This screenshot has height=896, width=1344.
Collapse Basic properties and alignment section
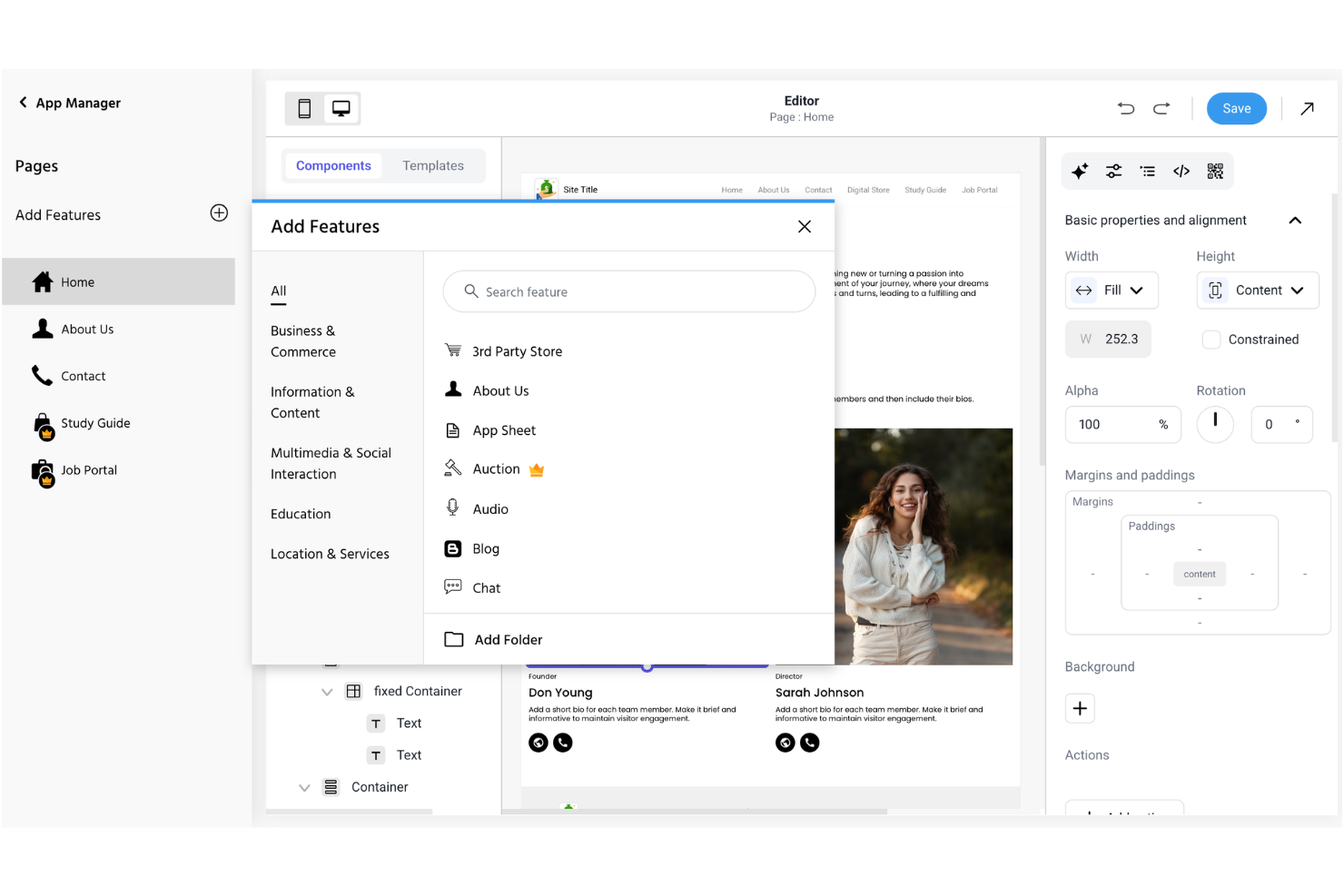coord(1295,221)
